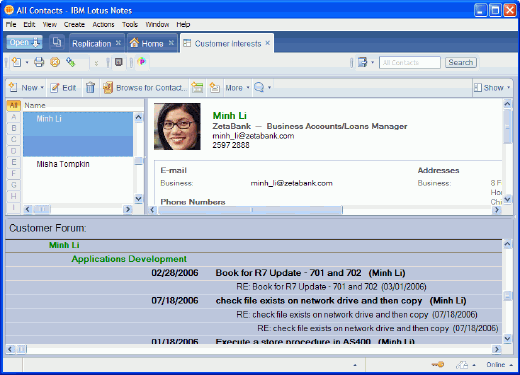Open dropdown arrow next to new document icon

click(27, 62)
